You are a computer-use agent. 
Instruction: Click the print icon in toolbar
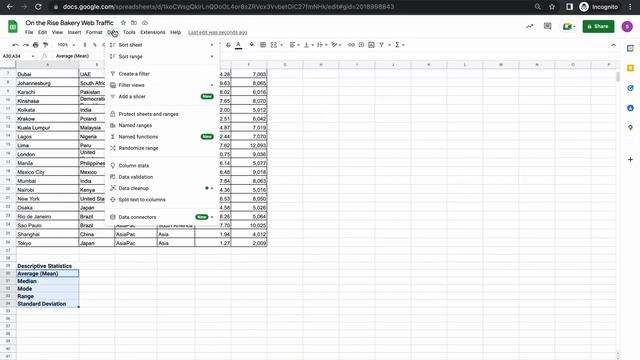pyautogui.click(x=36, y=45)
